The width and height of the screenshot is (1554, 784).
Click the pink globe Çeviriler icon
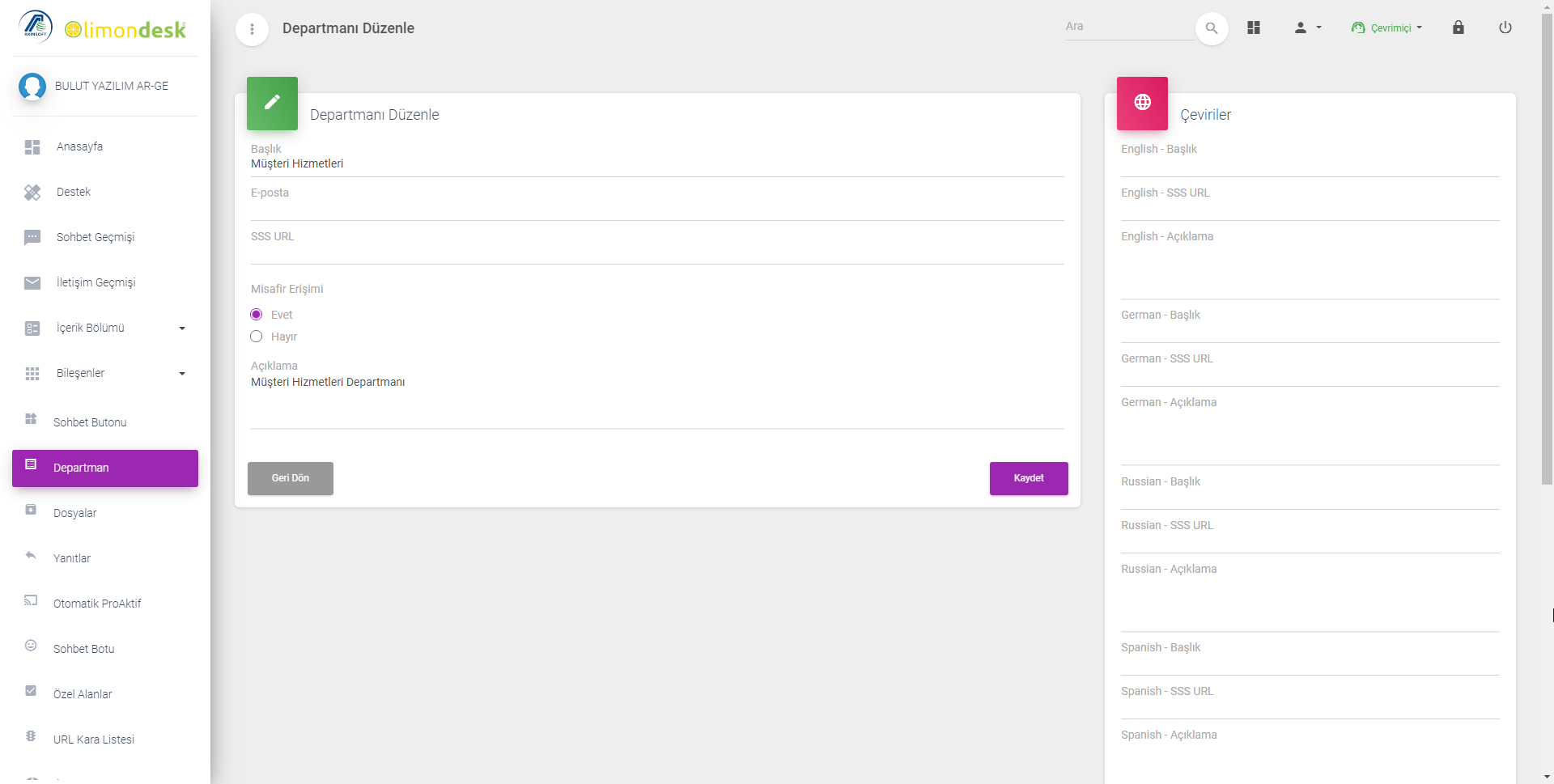coord(1142,103)
